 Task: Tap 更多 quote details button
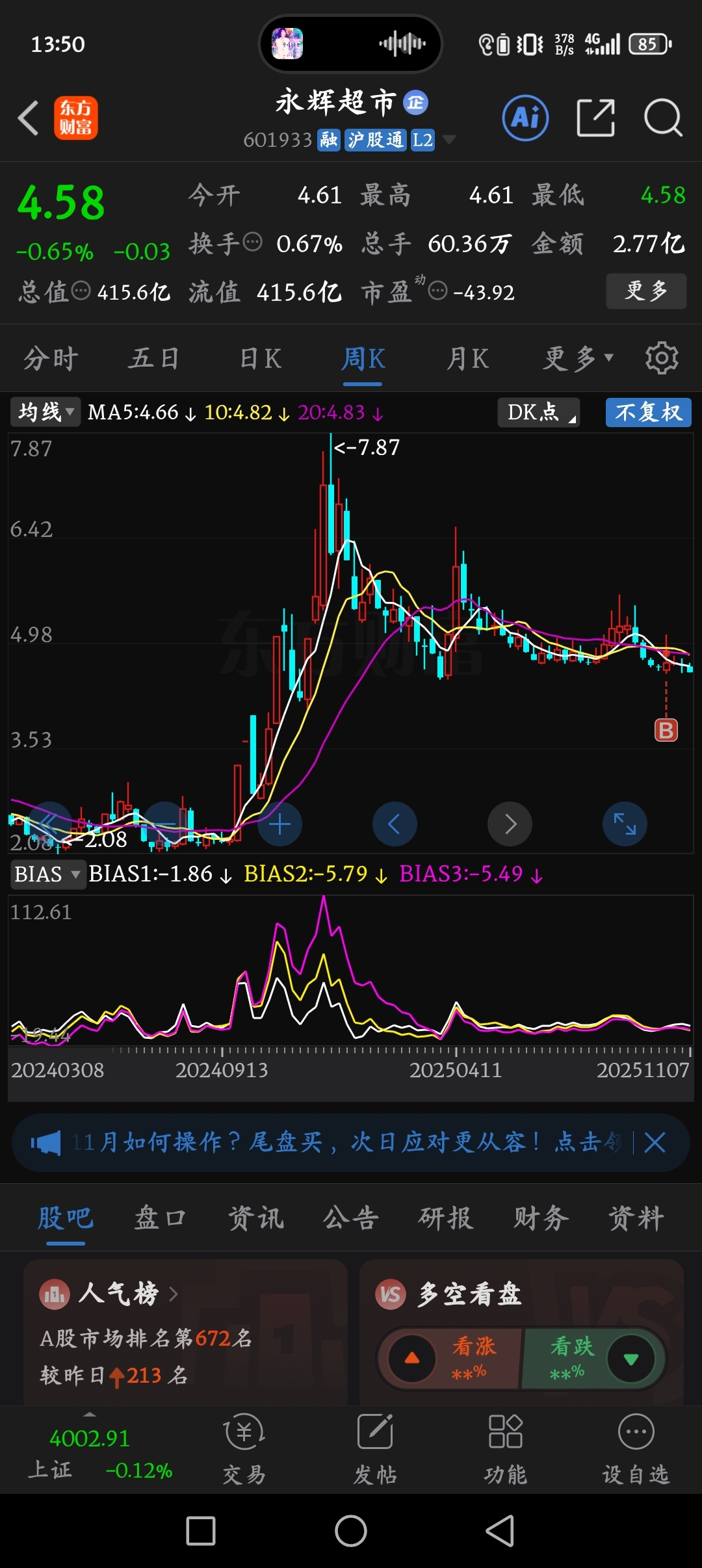646,291
